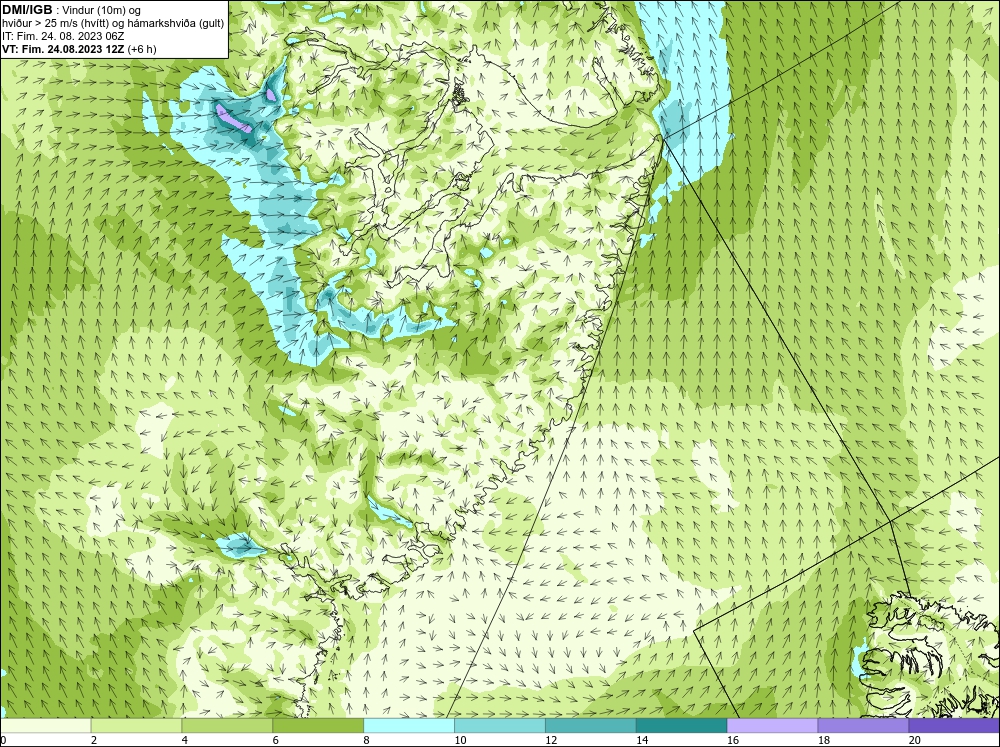The width and height of the screenshot is (1000, 747).
Task: Click the legend scale label "14"
Action: [x=642, y=740]
